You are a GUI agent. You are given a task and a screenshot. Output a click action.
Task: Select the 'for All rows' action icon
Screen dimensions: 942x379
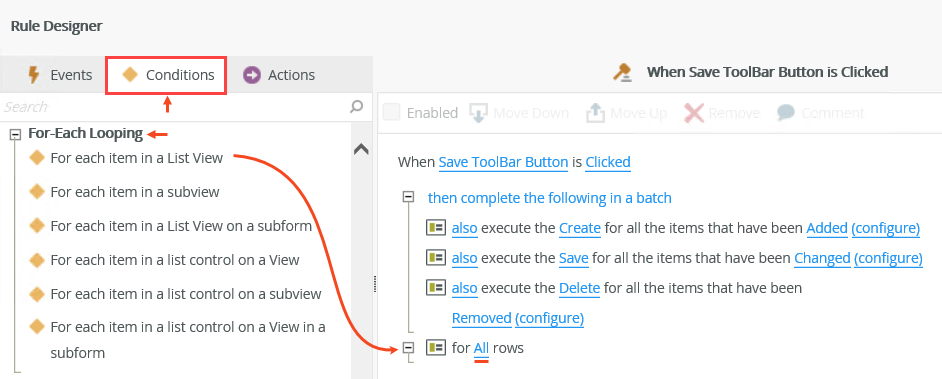click(436, 347)
